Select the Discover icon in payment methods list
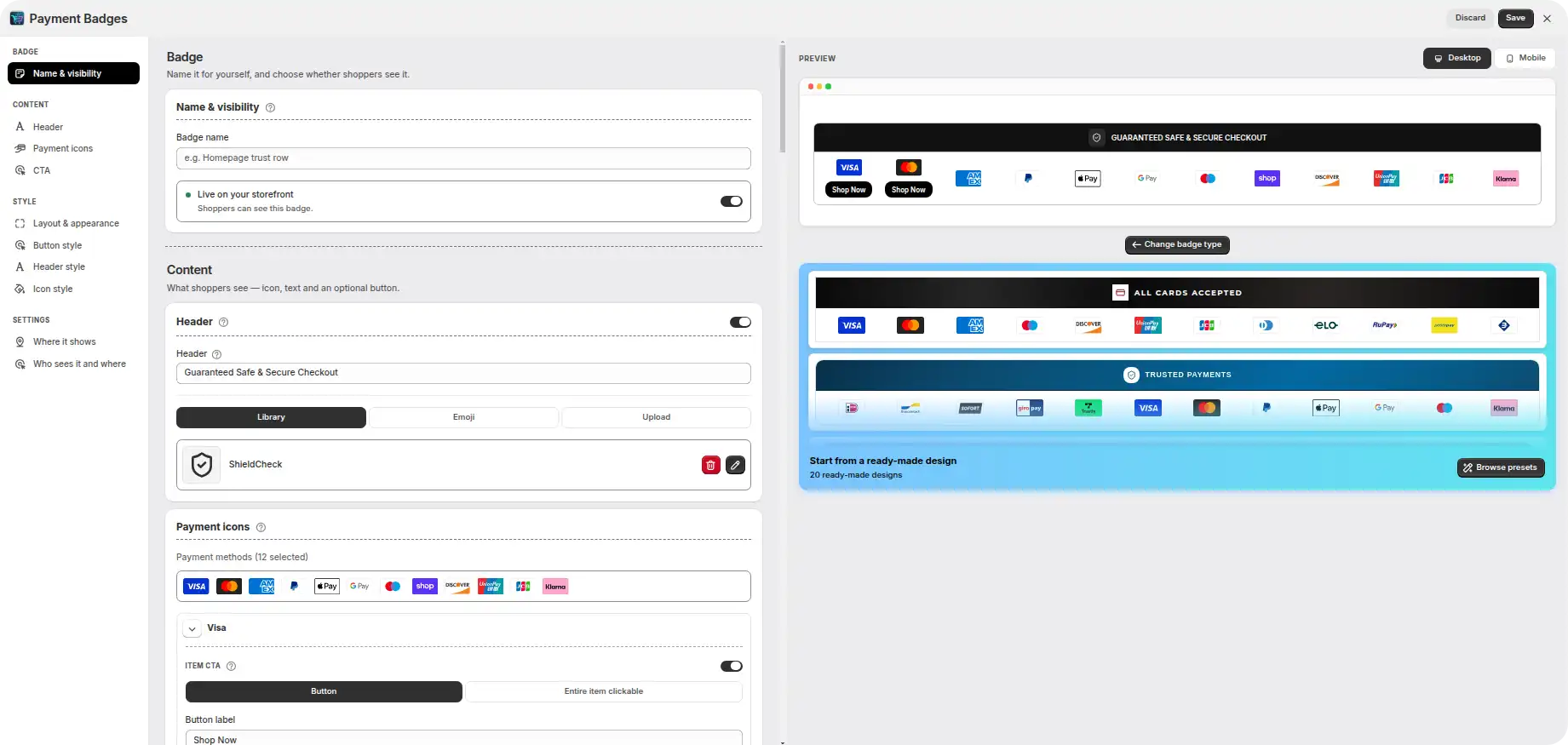The height and width of the screenshot is (745, 1568). [x=457, y=587]
